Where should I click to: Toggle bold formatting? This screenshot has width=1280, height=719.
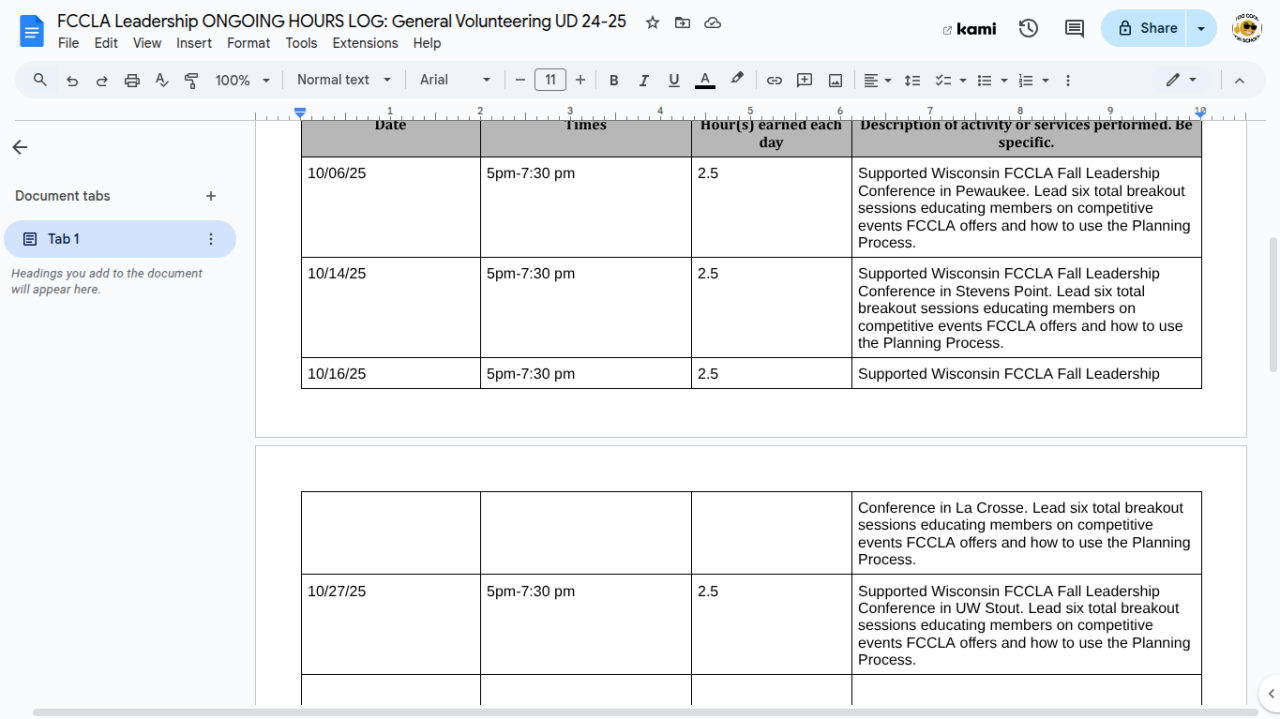point(614,80)
